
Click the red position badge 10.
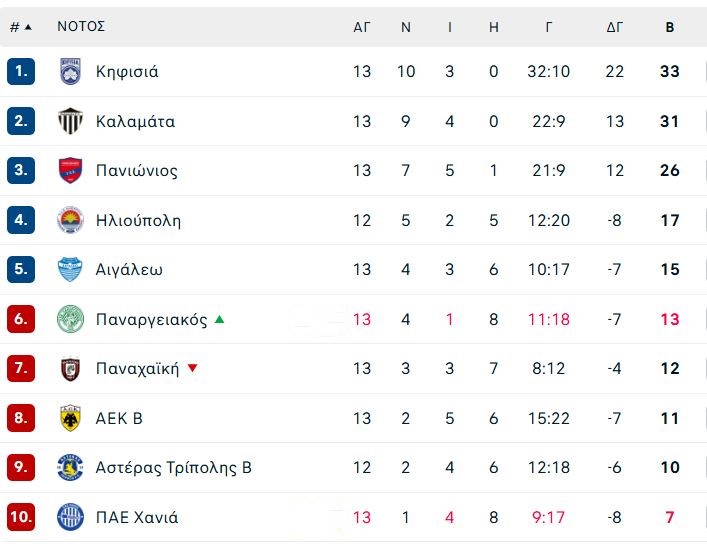[21, 517]
